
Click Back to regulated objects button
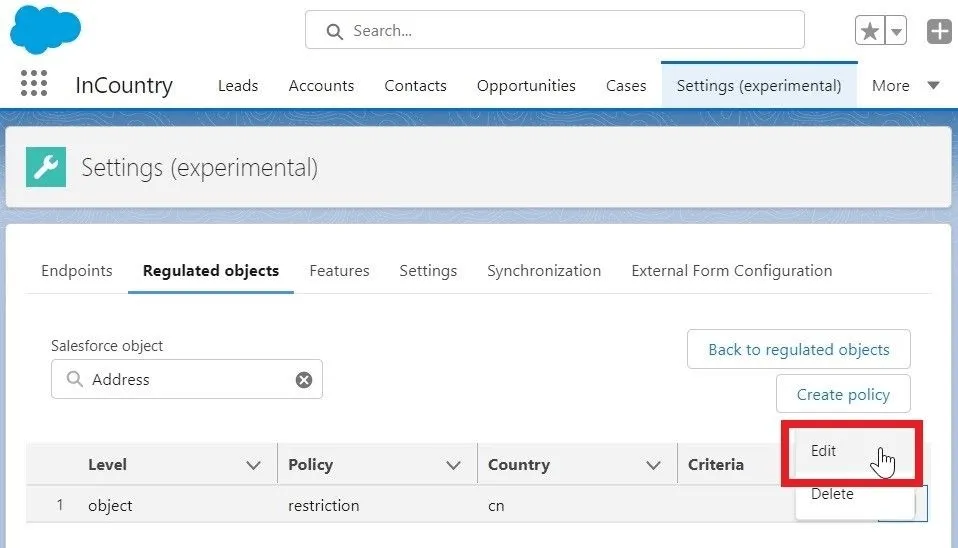click(798, 350)
